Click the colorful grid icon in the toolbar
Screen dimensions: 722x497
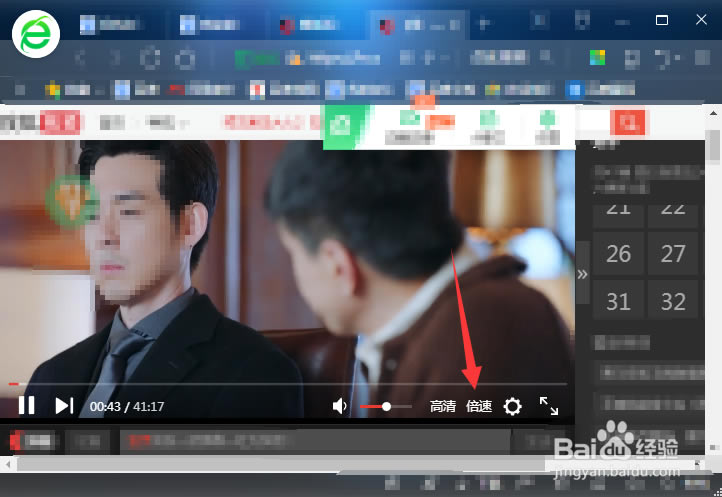coord(597,58)
